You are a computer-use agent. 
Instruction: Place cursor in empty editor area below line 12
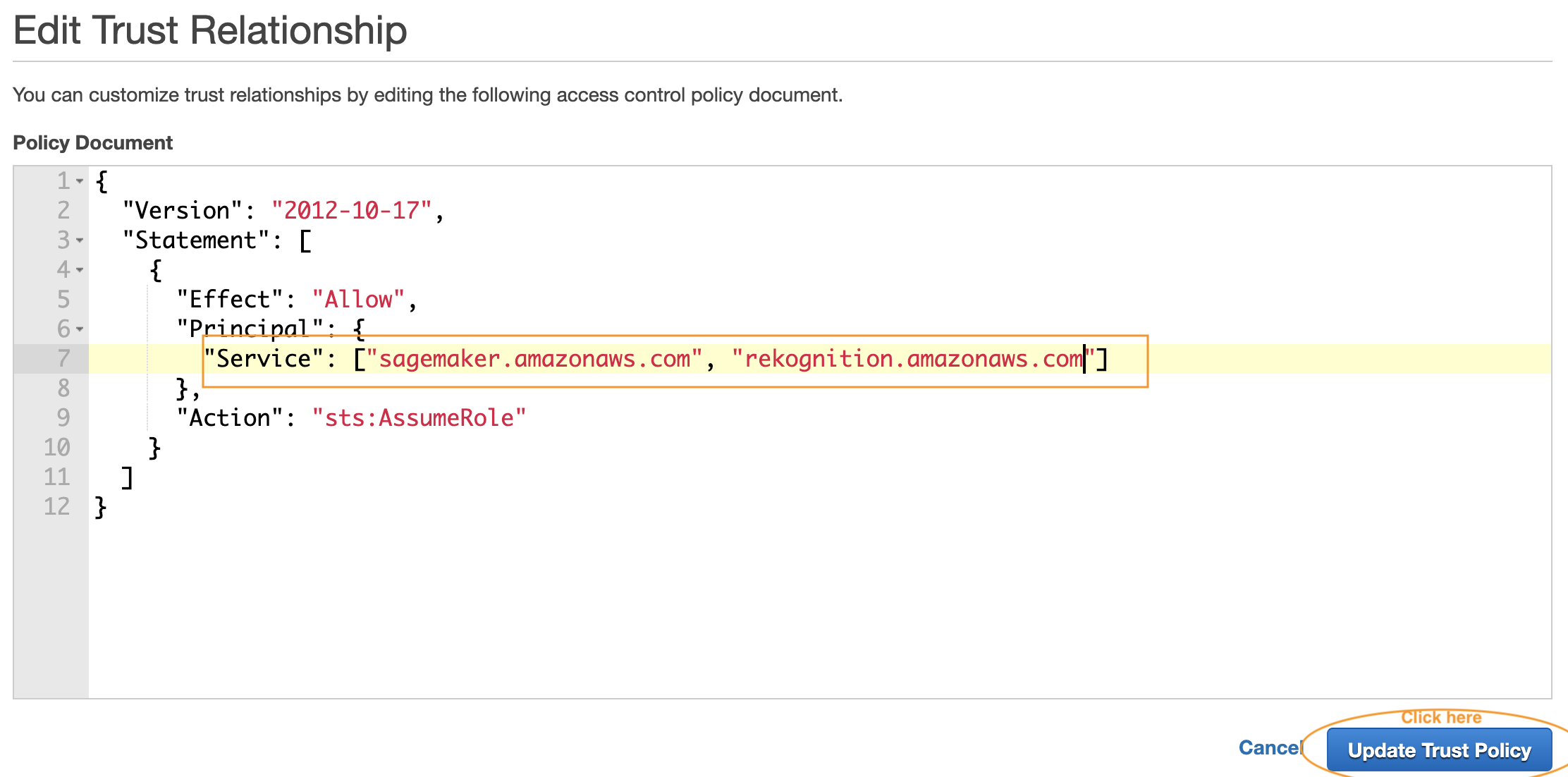[x=819, y=610]
